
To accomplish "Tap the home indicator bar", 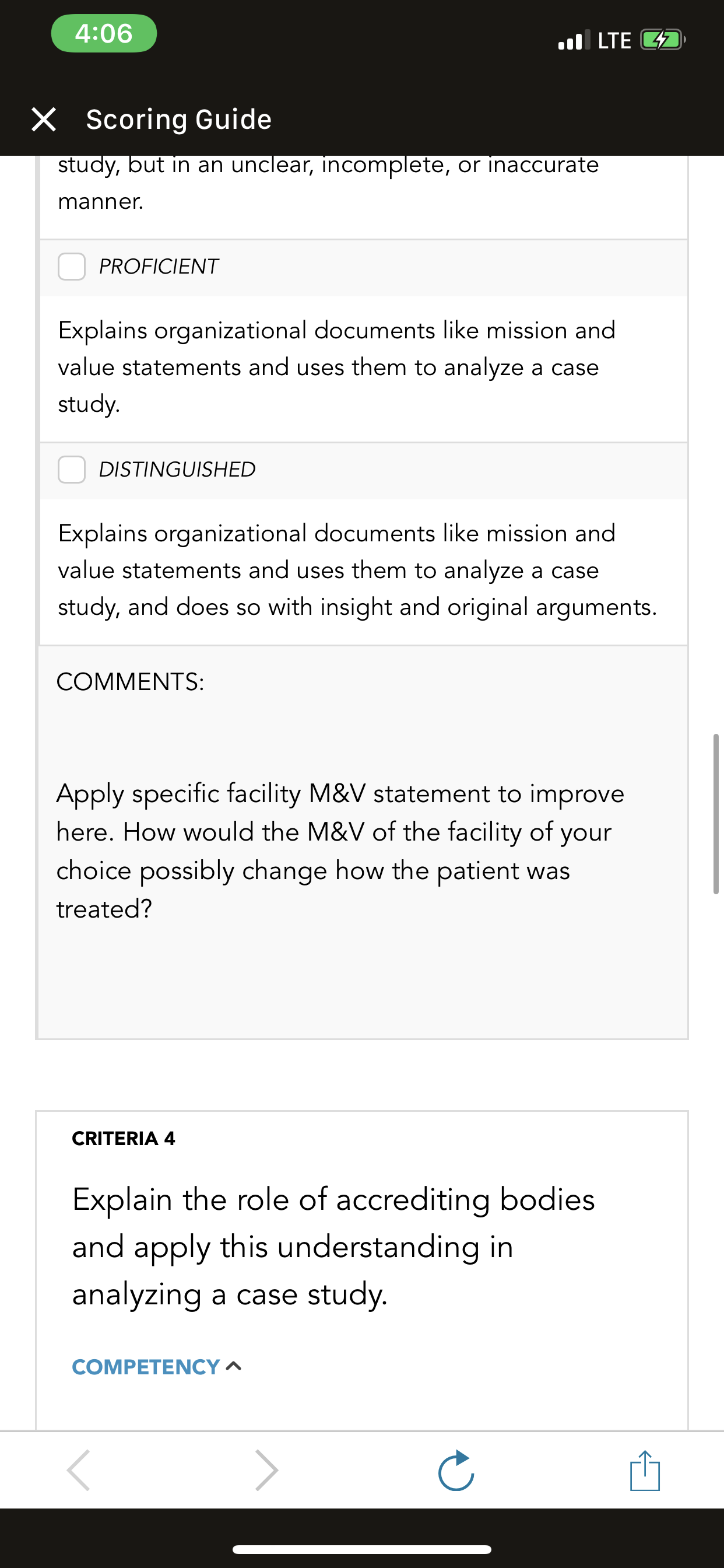I will tap(362, 1549).
